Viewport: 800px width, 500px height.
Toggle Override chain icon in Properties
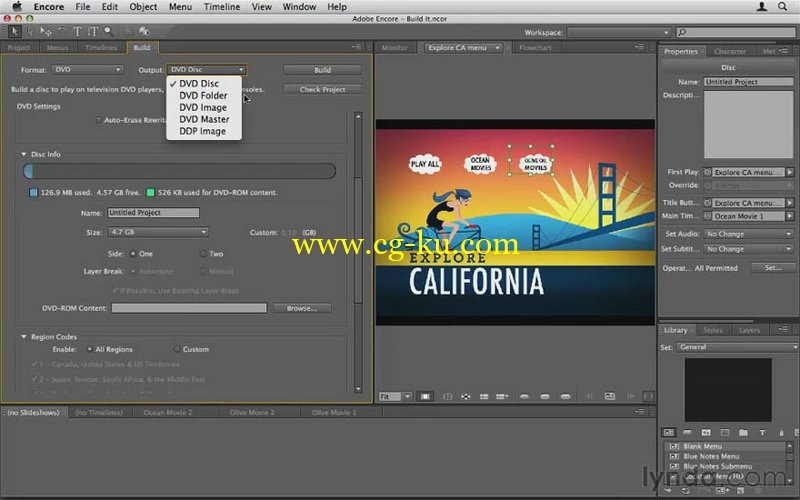707,185
